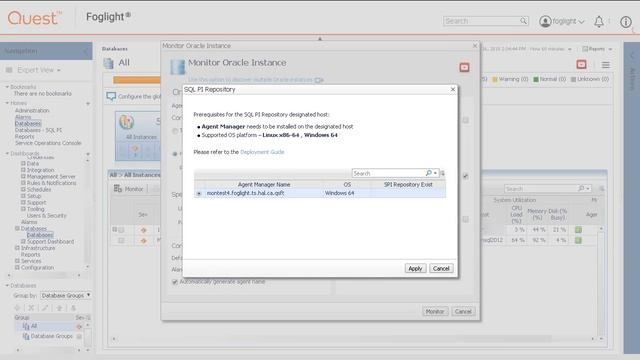
Task: Click the SQL PI Repository search field
Action: (x=388, y=173)
